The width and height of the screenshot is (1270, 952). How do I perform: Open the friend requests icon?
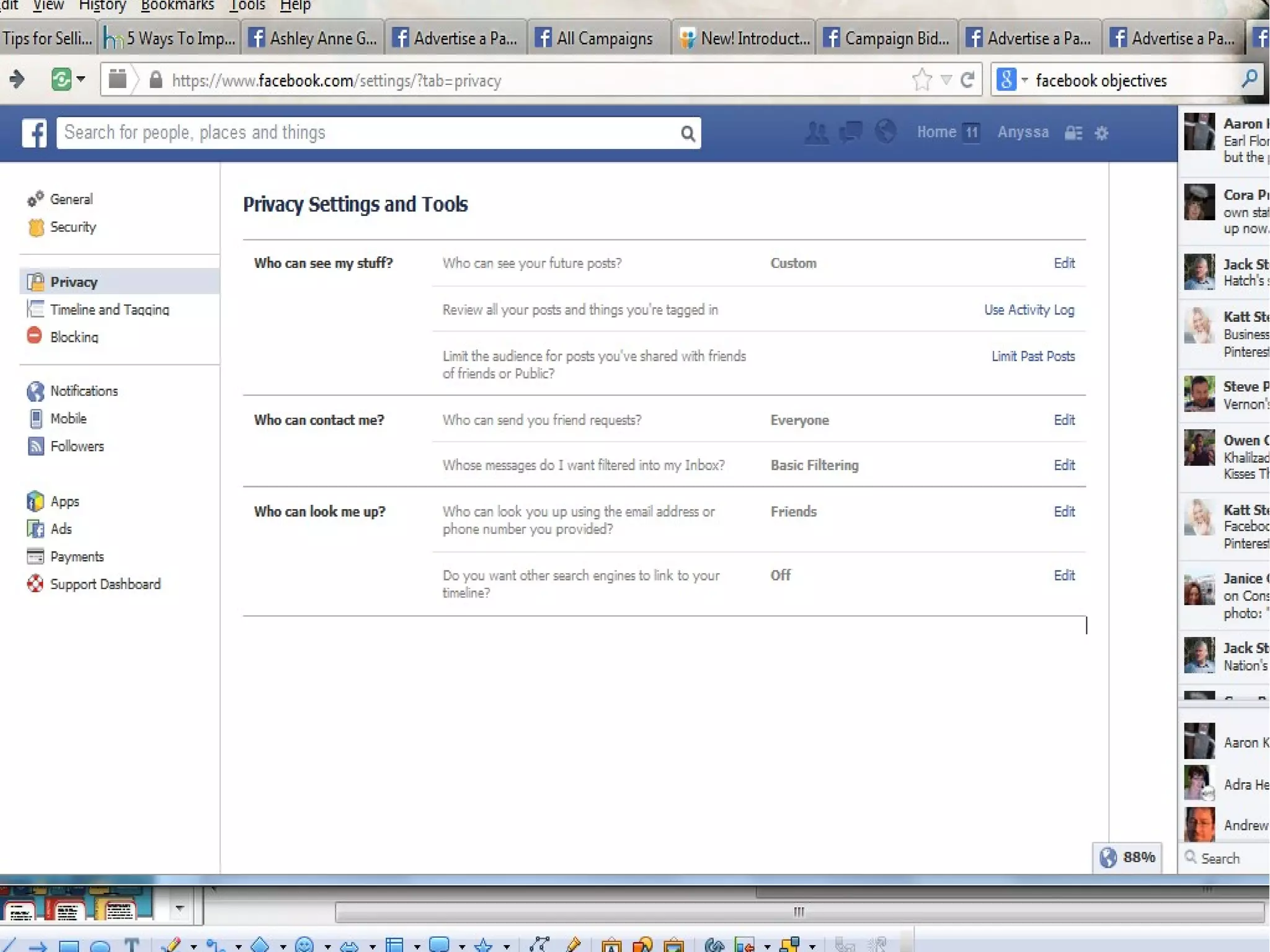click(x=816, y=132)
